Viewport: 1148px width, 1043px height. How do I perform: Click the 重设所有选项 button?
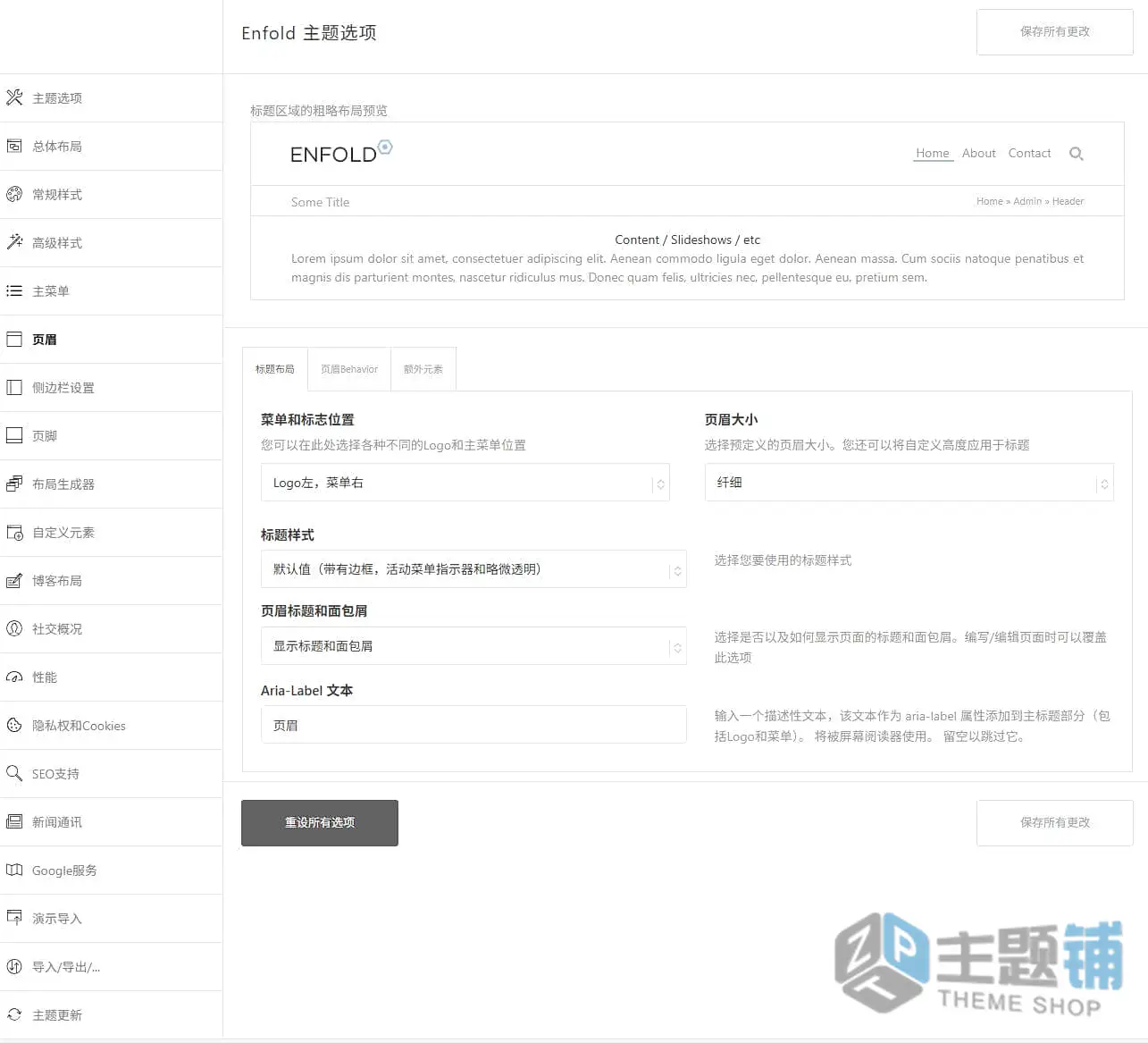tap(320, 822)
